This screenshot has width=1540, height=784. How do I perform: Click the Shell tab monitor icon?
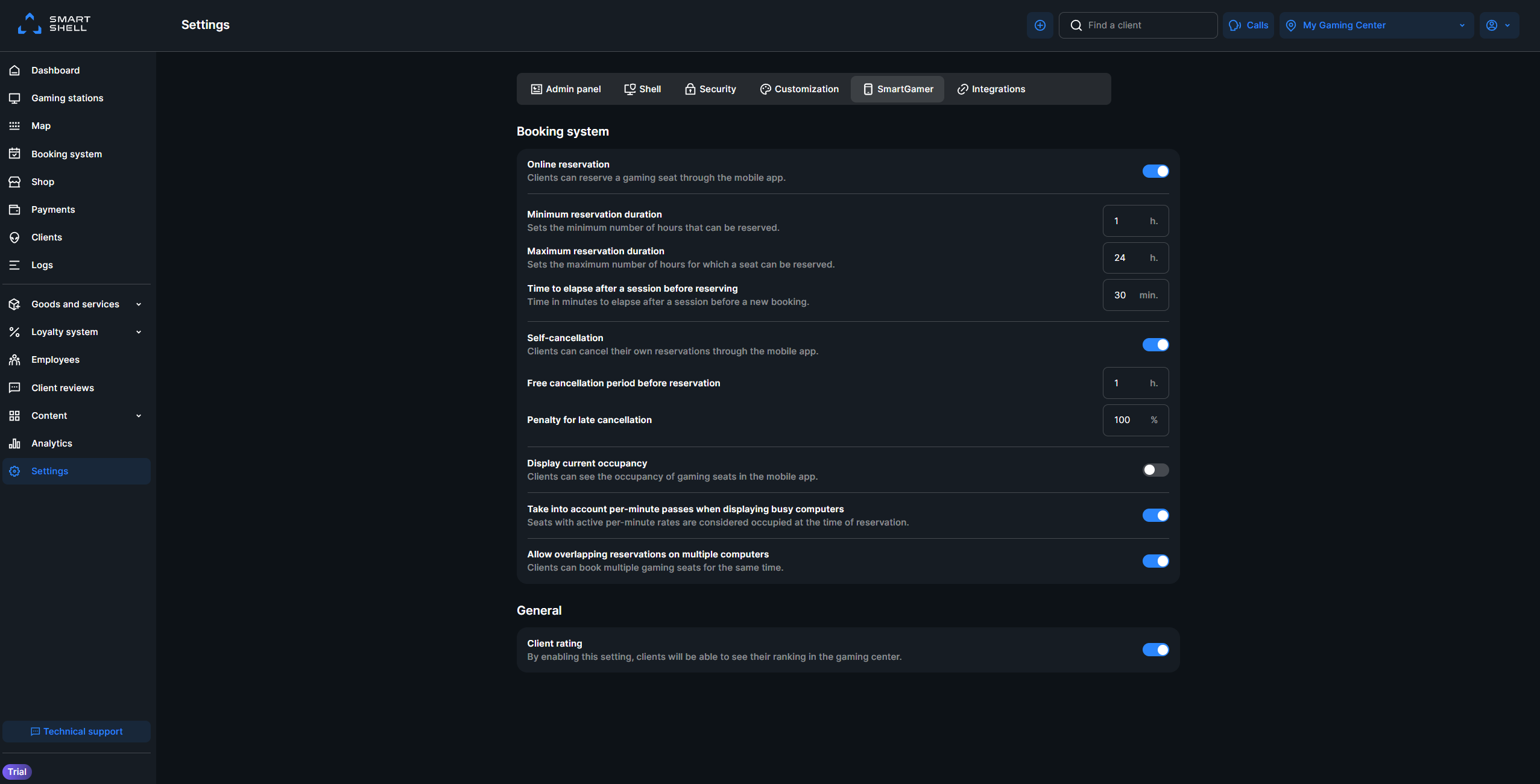[630, 89]
